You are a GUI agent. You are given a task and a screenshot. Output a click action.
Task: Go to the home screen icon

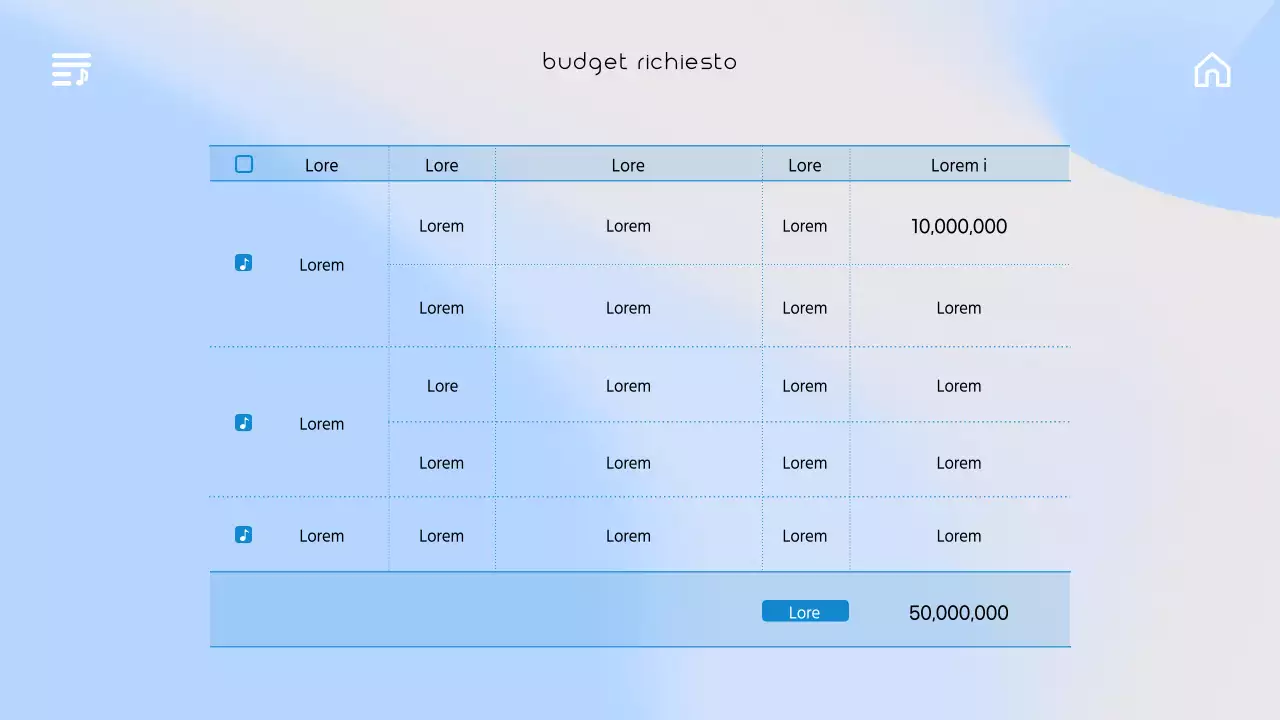pos(1212,70)
